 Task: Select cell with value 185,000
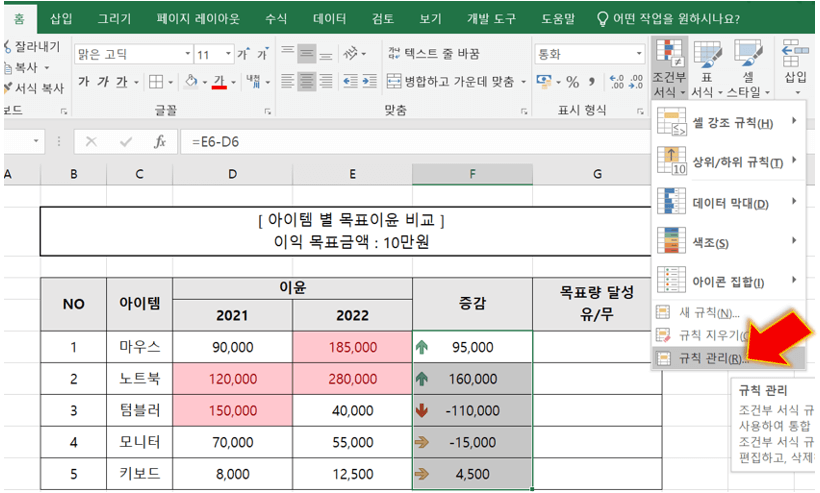pyautogui.click(x=352, y=347)
